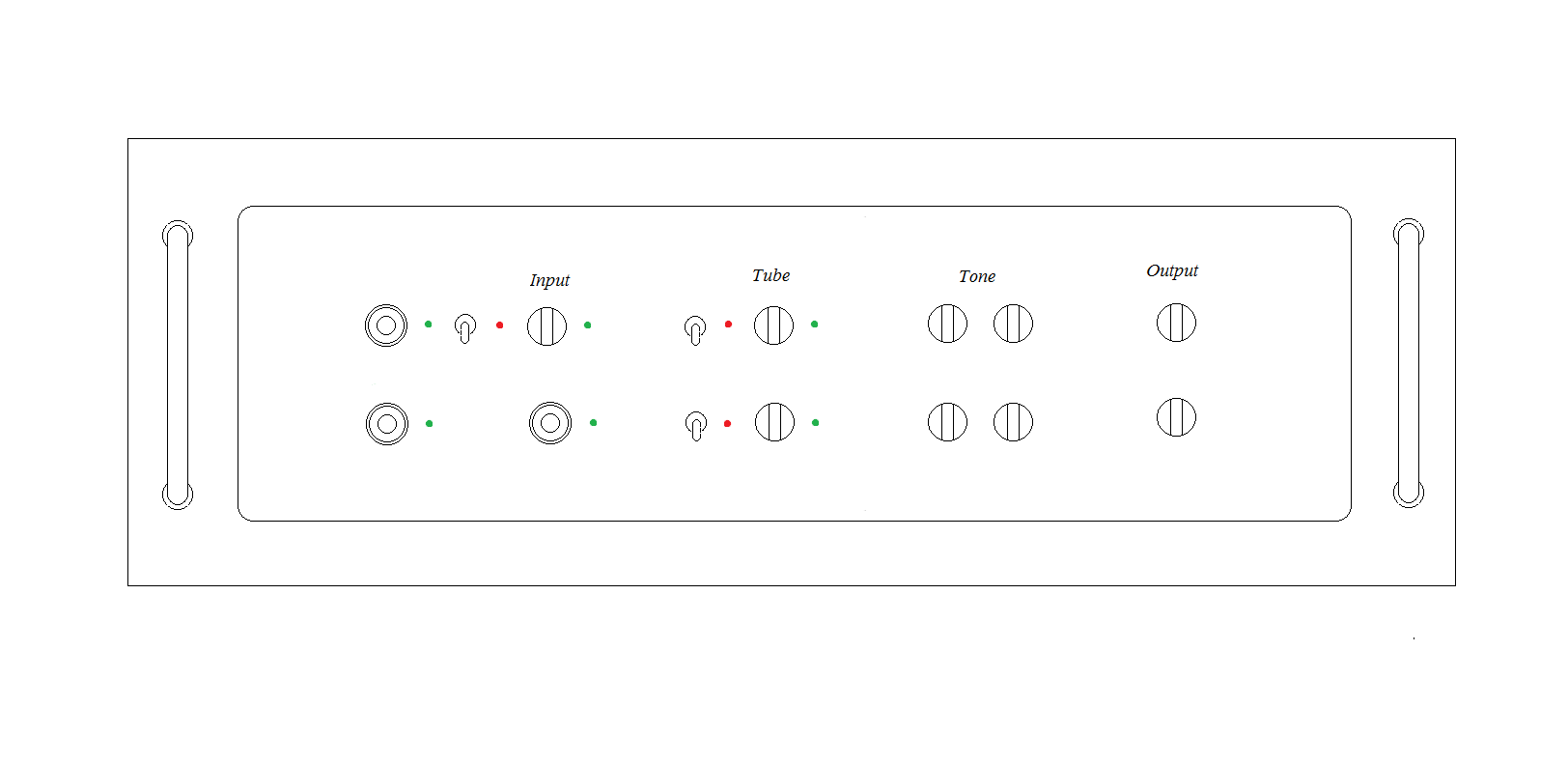
Task: Click the Input knob in the top row
Action: pos(546,326)
